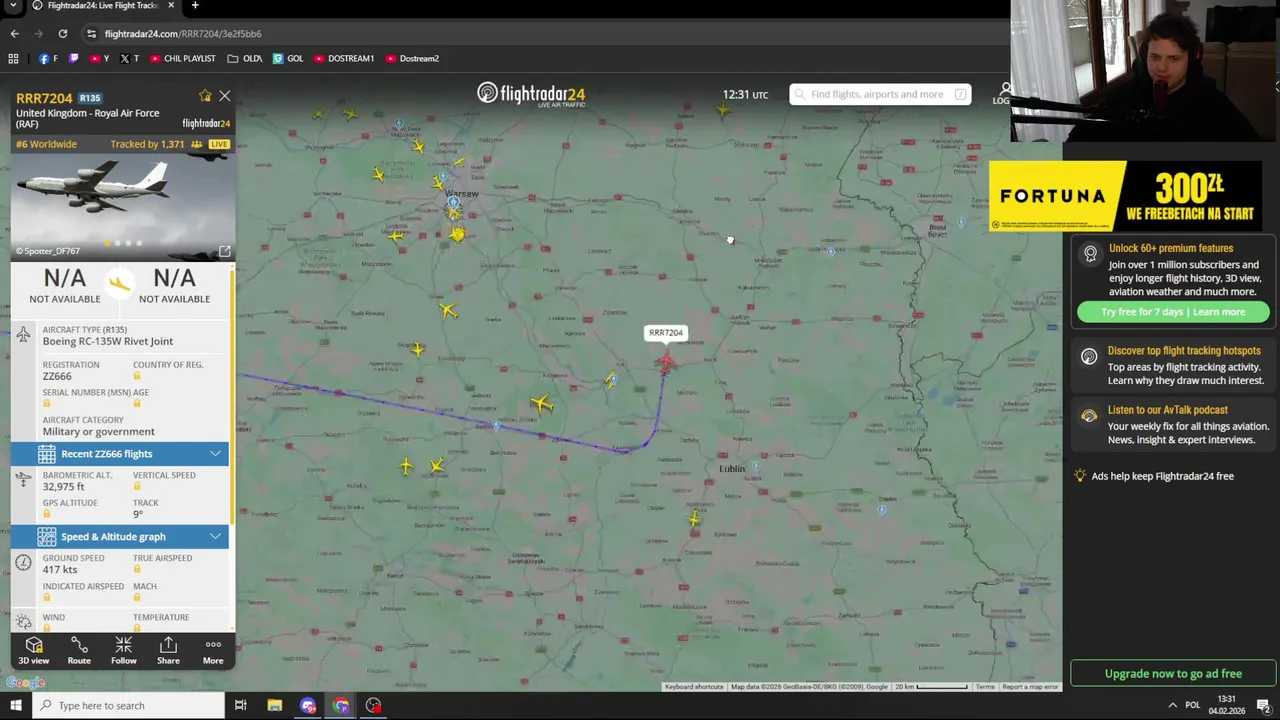
Task: Click the Tracked by 1,371 text
Action: pos(147,144)
